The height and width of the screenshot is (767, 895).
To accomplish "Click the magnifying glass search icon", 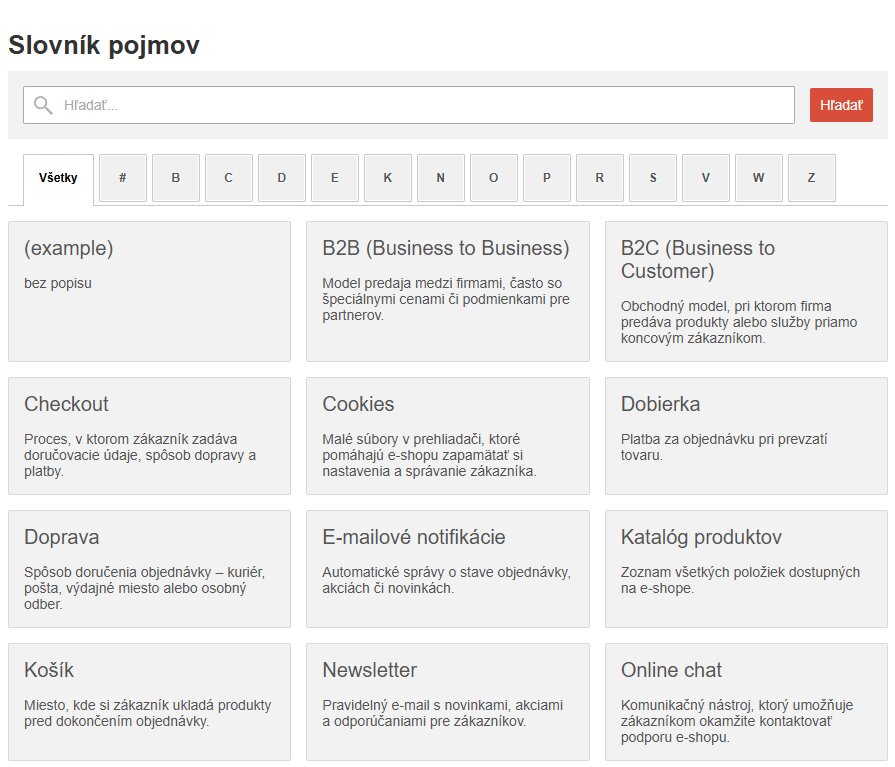I will click(x=43, y=105).
